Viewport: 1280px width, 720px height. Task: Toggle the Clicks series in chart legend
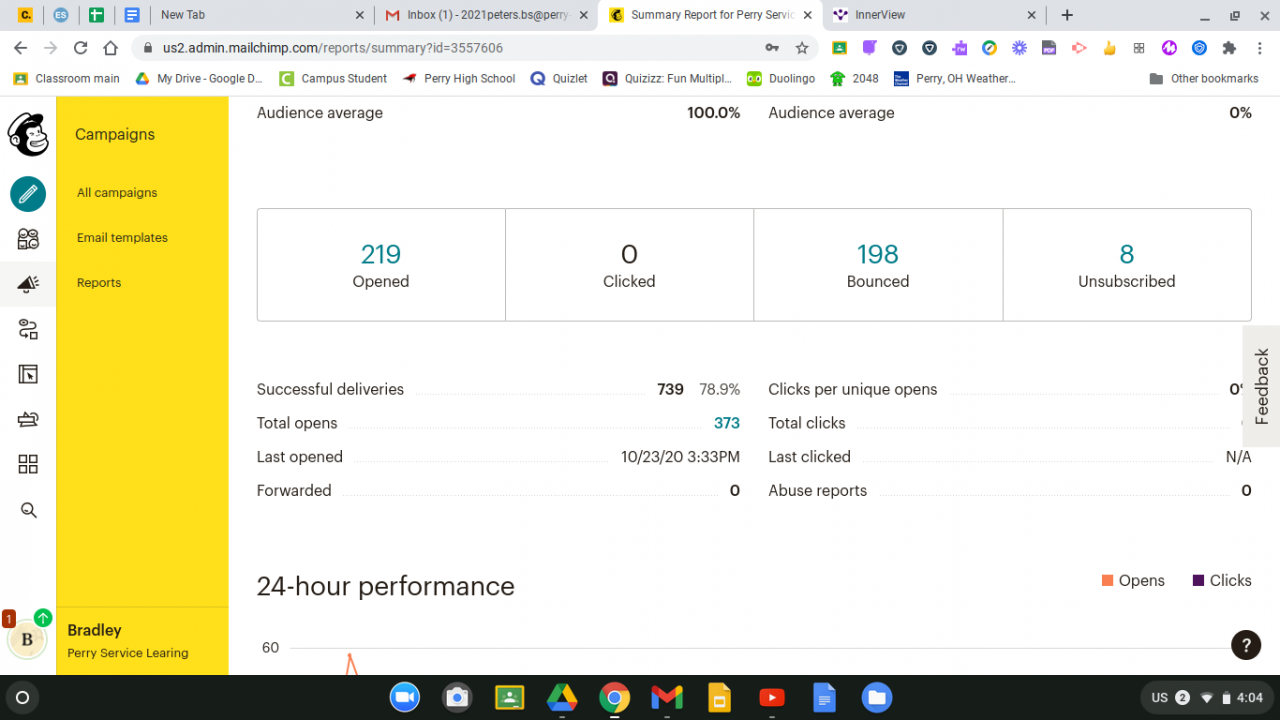1222,581
